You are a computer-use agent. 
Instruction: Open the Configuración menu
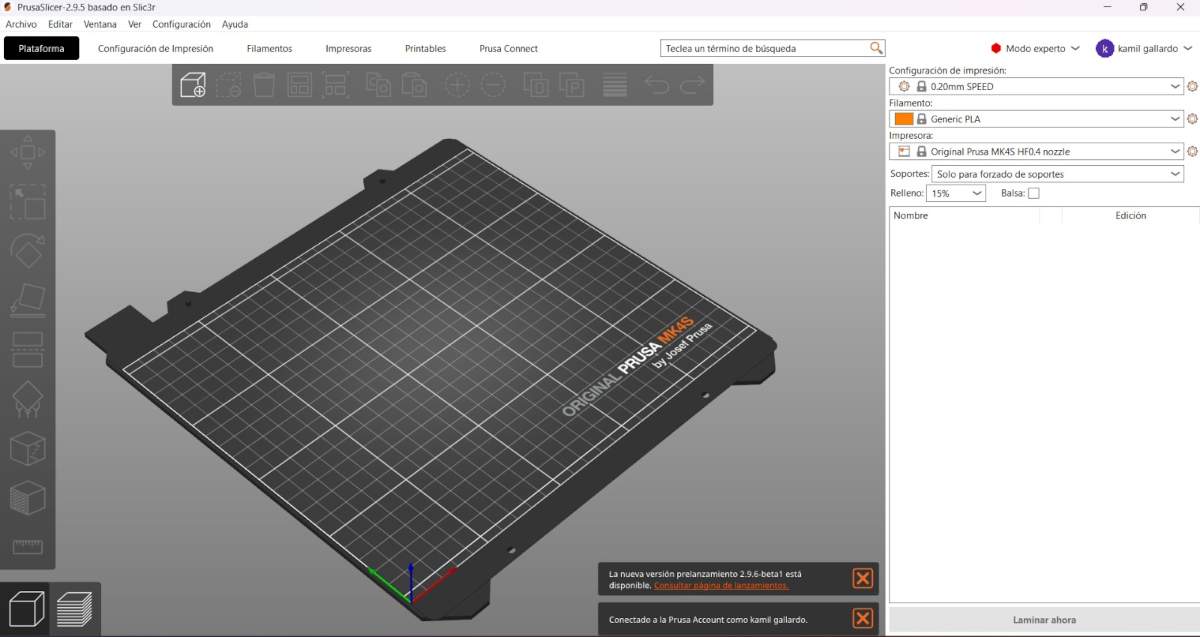point(181,24)
